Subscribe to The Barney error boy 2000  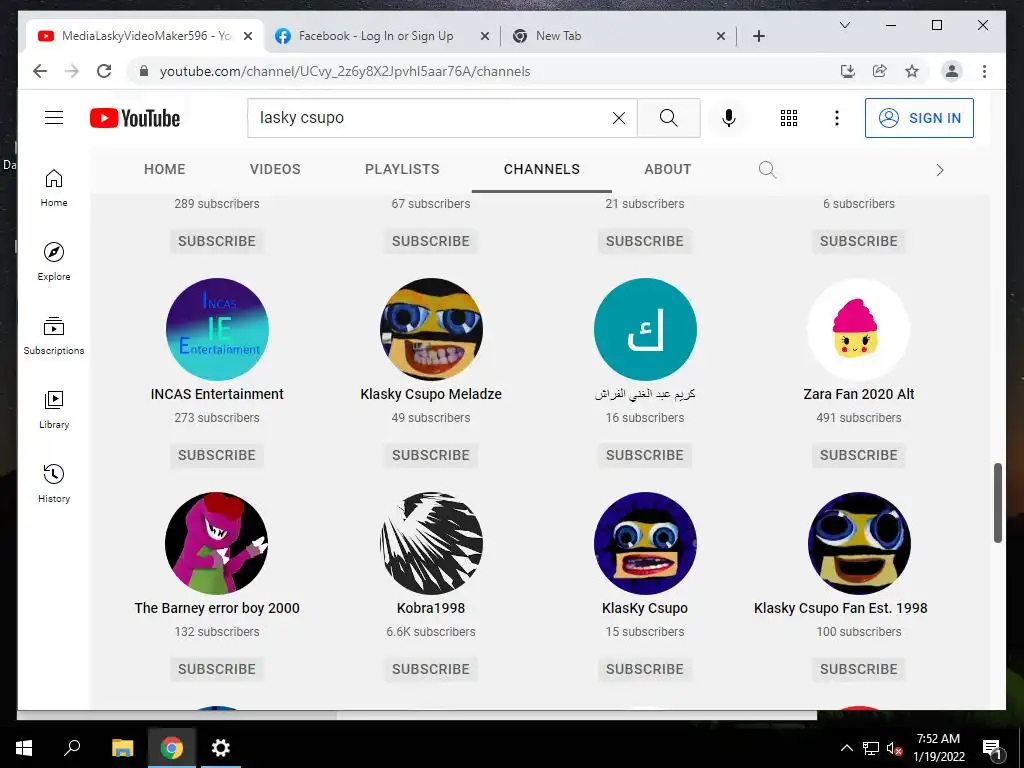coord(217,669)
